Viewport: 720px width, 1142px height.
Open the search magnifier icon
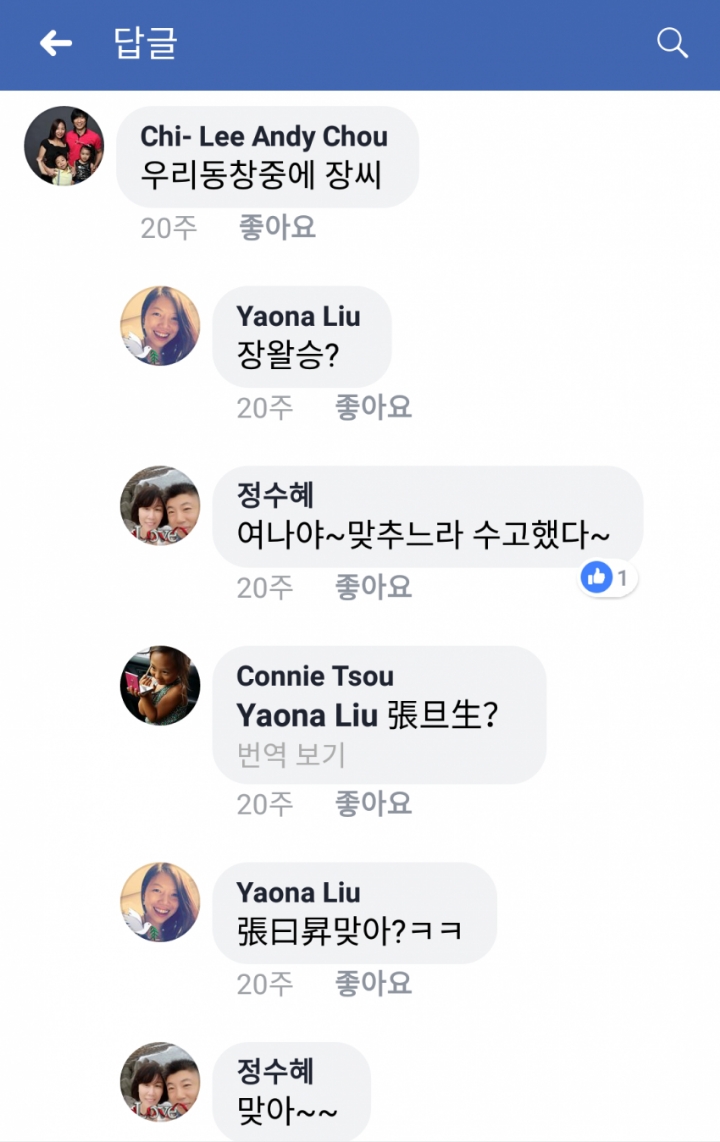(672, 43)
